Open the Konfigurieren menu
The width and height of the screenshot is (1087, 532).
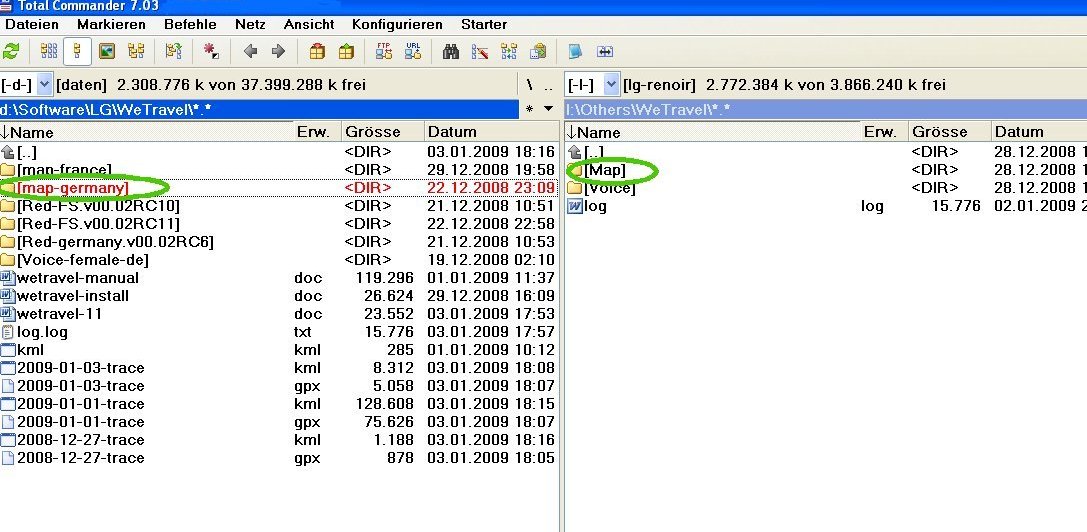397,24
